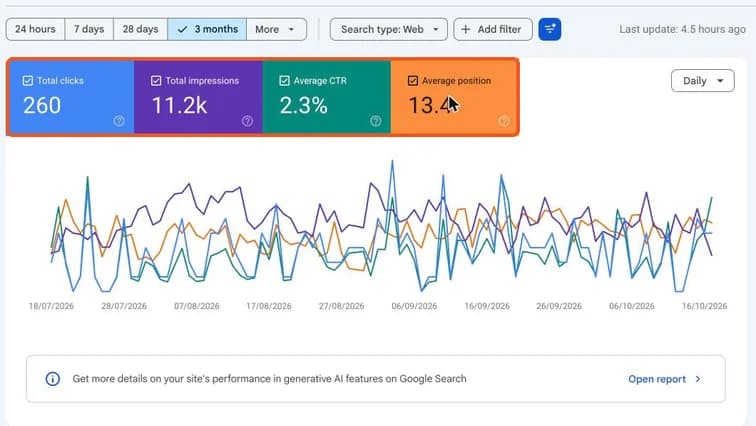The height and width of the screenshot is (426, 756).
Task: Select the 24 hours date range
Action: [x=35, y=29]
